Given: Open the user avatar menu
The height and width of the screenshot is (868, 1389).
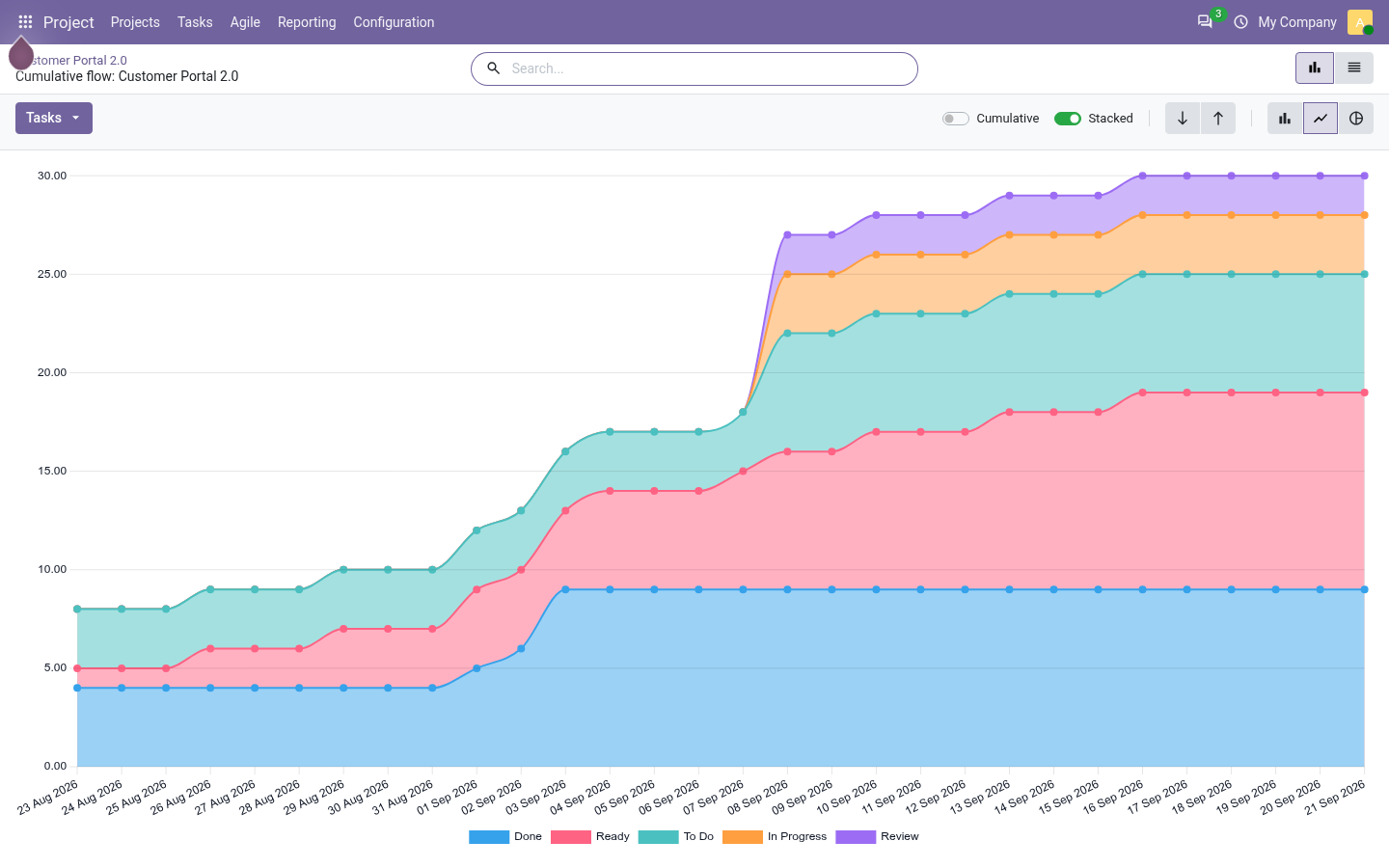Looking at the screenshot, I should point(1360,22).
